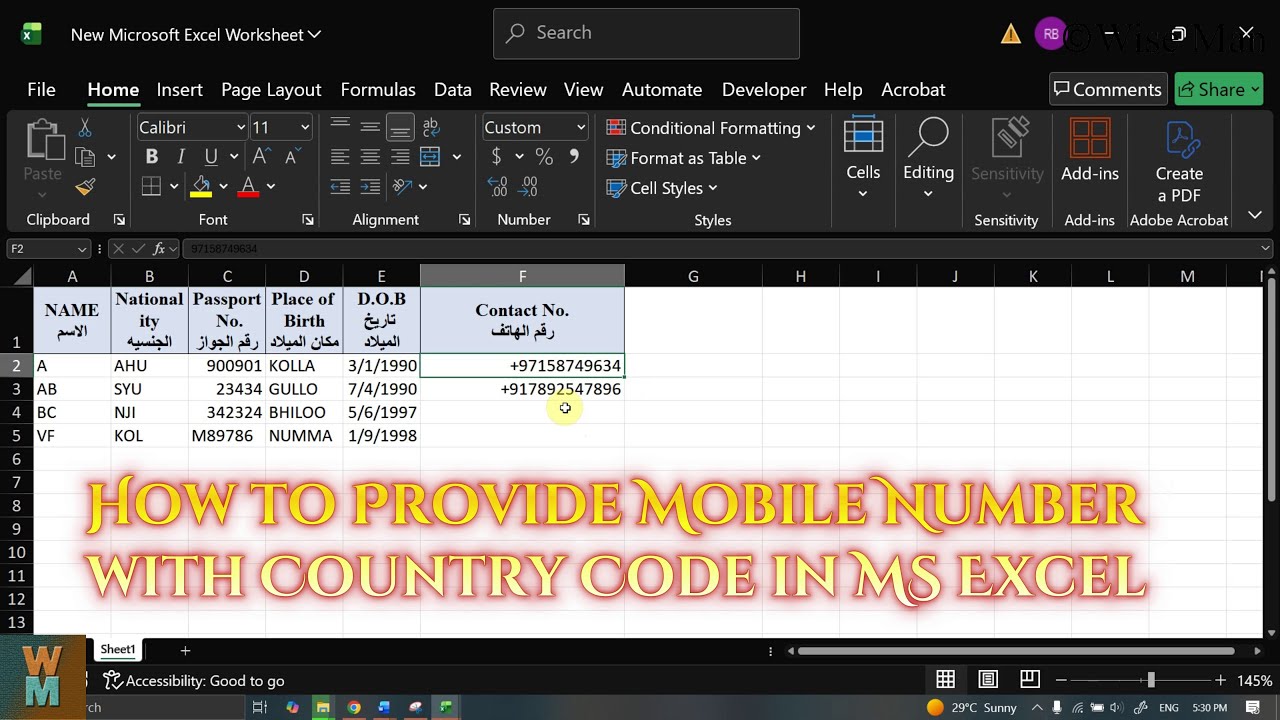Click Decrease Decimal icon

point(529,186)
